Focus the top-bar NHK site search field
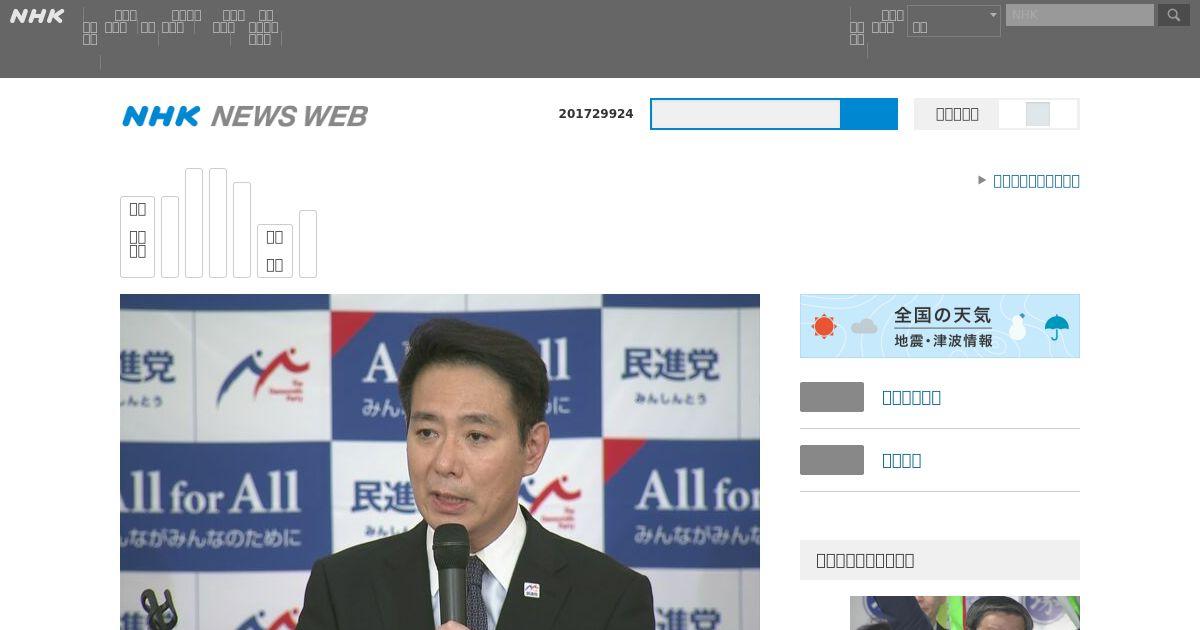This screenshot has width=1200, height=630. click(1080, 15)
